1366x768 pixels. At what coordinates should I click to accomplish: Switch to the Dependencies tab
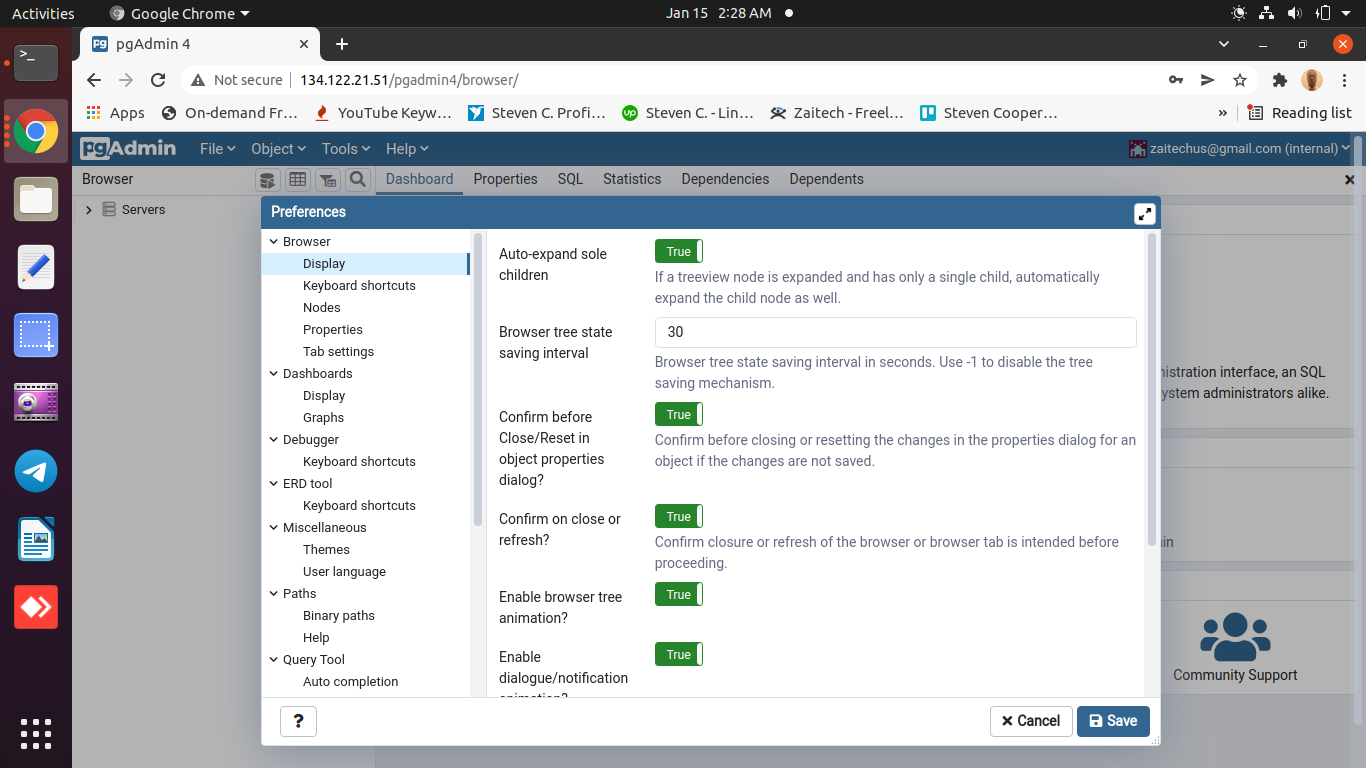coord(725,179)
